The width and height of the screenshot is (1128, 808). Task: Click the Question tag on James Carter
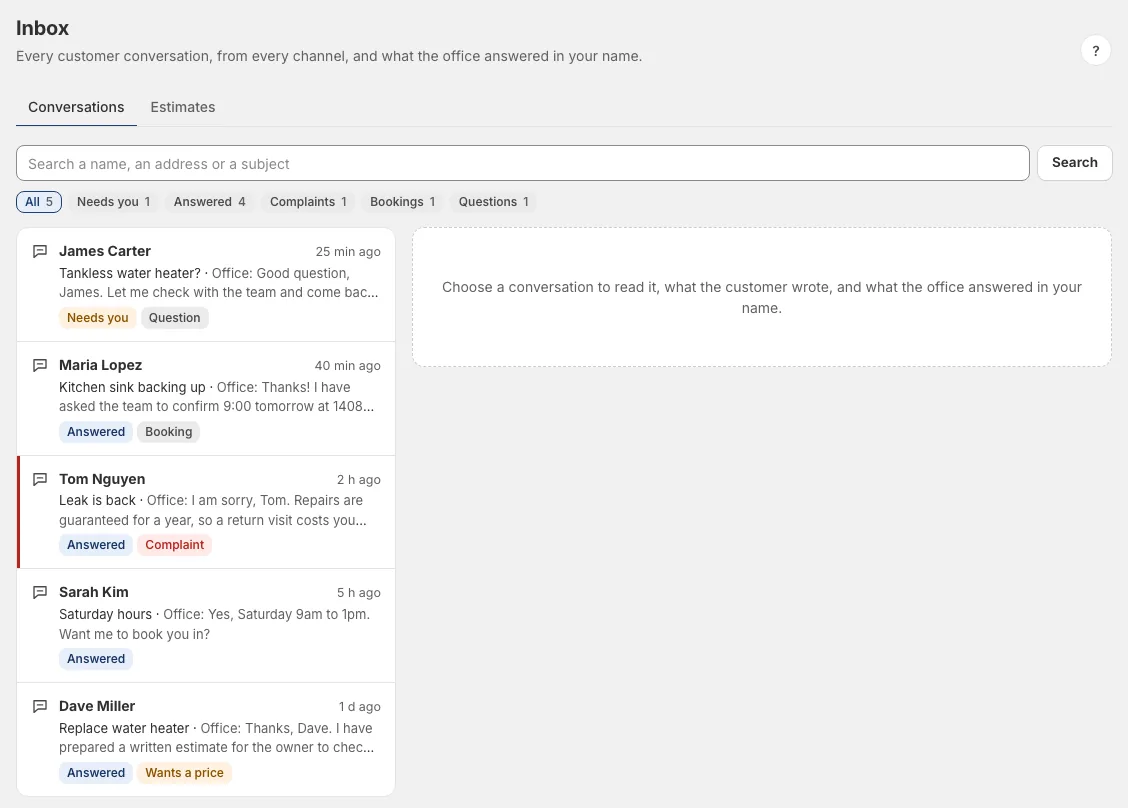click(x=175, y=318)
